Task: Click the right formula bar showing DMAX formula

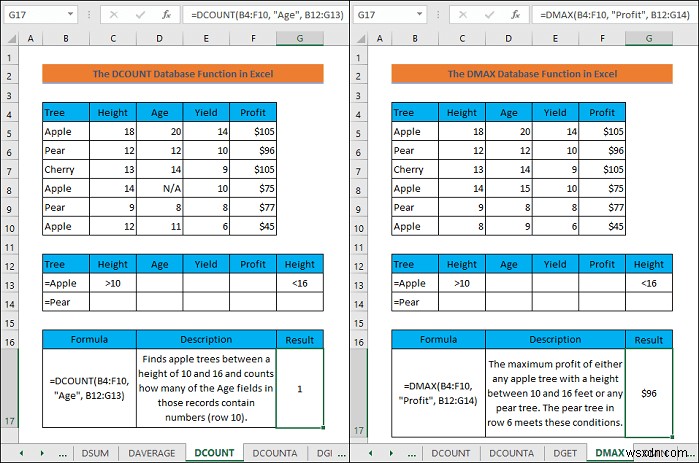Action: tap(614, 15)
